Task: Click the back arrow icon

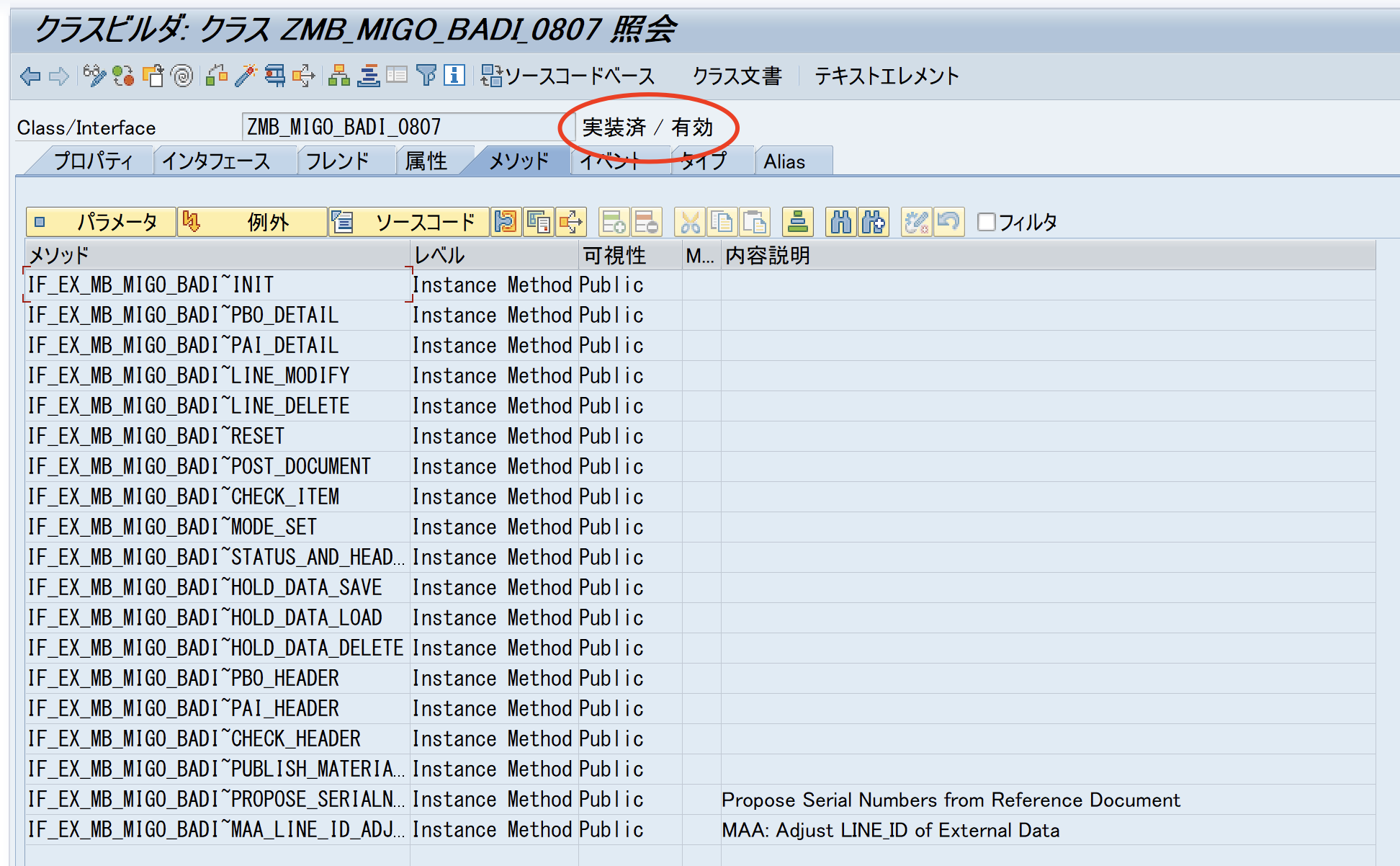Action: (x=30, y=76)
